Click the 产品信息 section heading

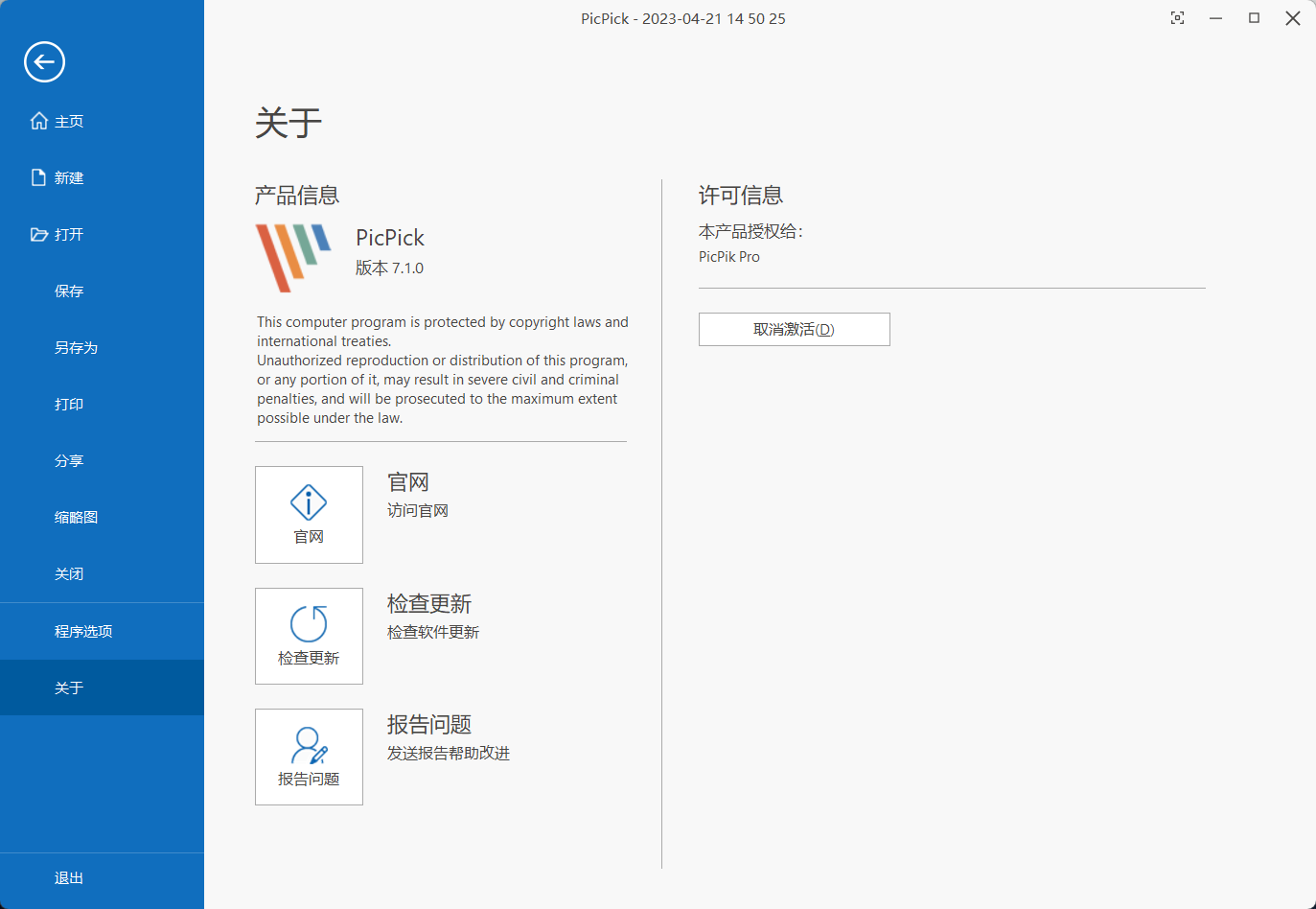297,196
